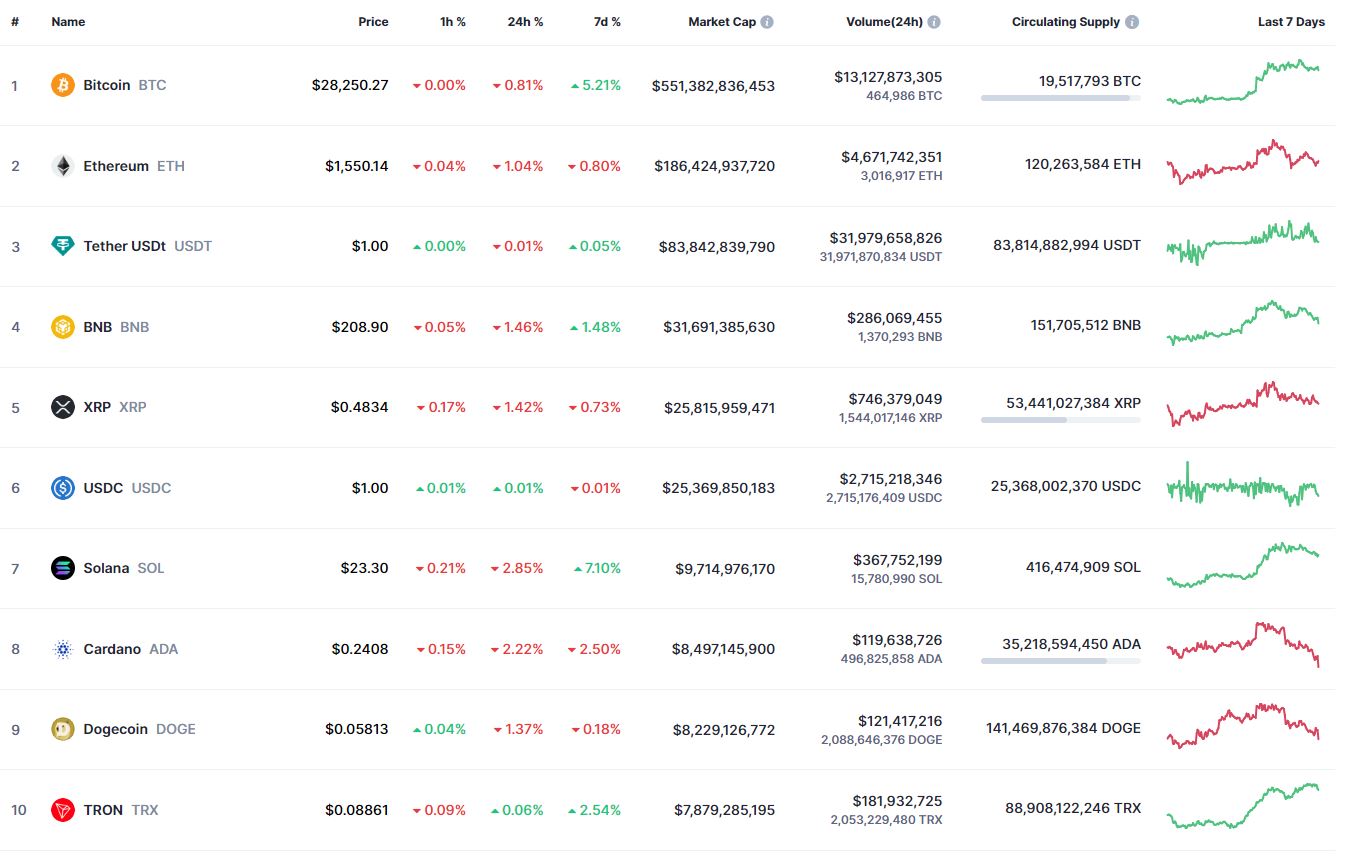Image resolution: width=1353 pixels, height=857 pixels.
Task: Open the USDC coin name link
Action: [127, 488]
